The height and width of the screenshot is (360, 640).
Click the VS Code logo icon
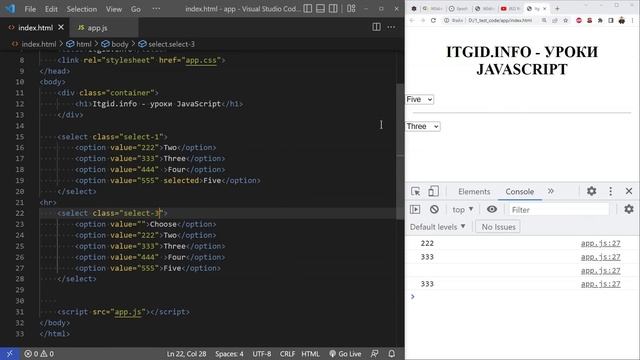tap(10, 9)
